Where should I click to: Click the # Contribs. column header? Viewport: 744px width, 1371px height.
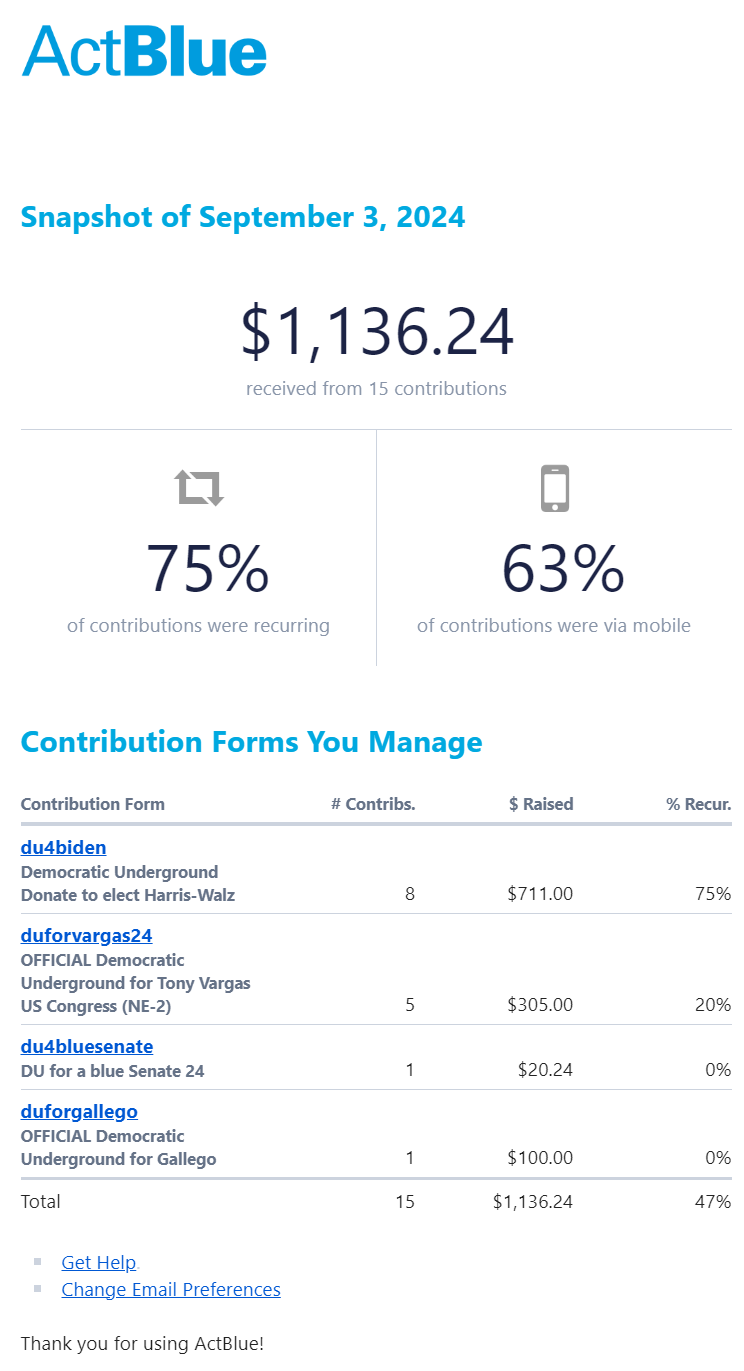(373, 804)
